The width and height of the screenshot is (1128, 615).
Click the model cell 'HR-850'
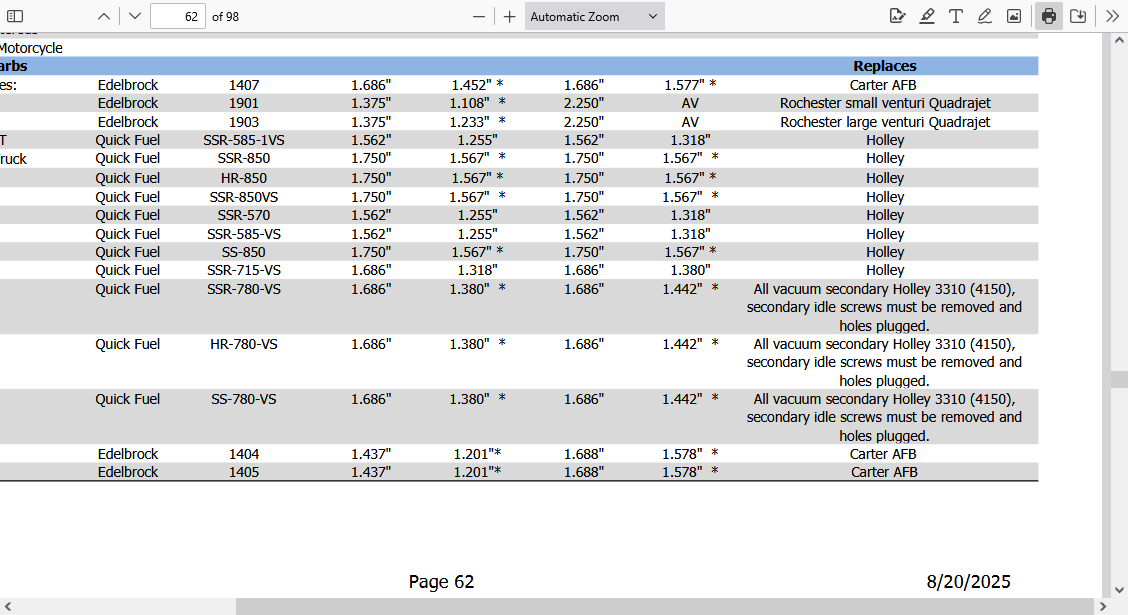[244, 178]
